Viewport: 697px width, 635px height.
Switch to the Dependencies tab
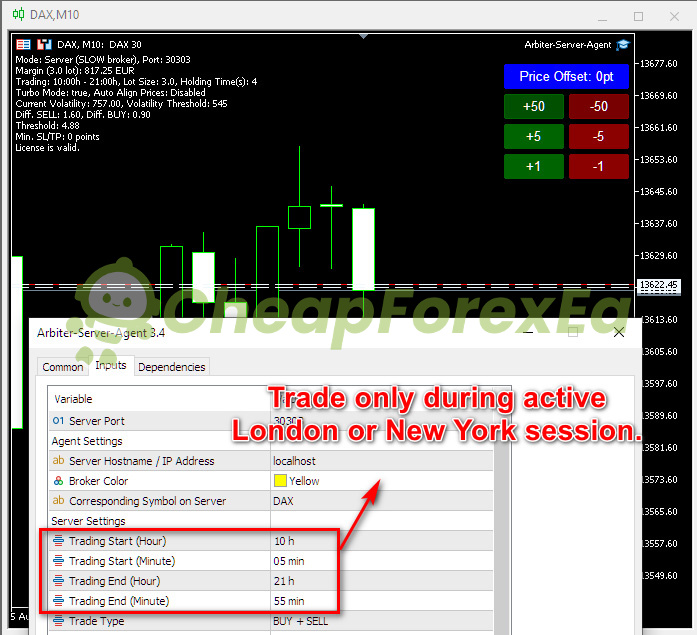coord(172,367)
